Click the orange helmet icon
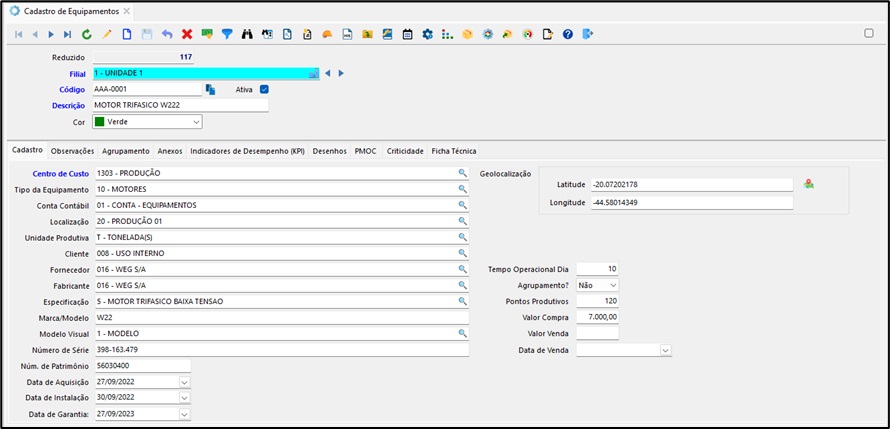The height and width of the screenshot is (429, 890). tap(327, 35)
